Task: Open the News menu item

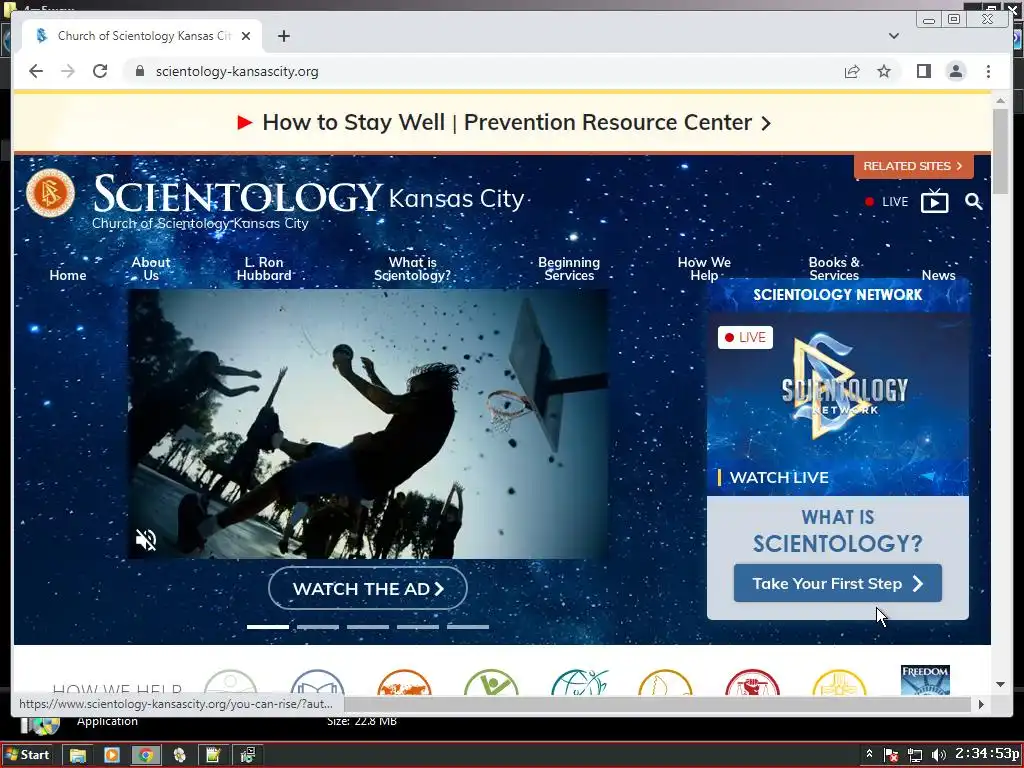Action: click(938, 275)
